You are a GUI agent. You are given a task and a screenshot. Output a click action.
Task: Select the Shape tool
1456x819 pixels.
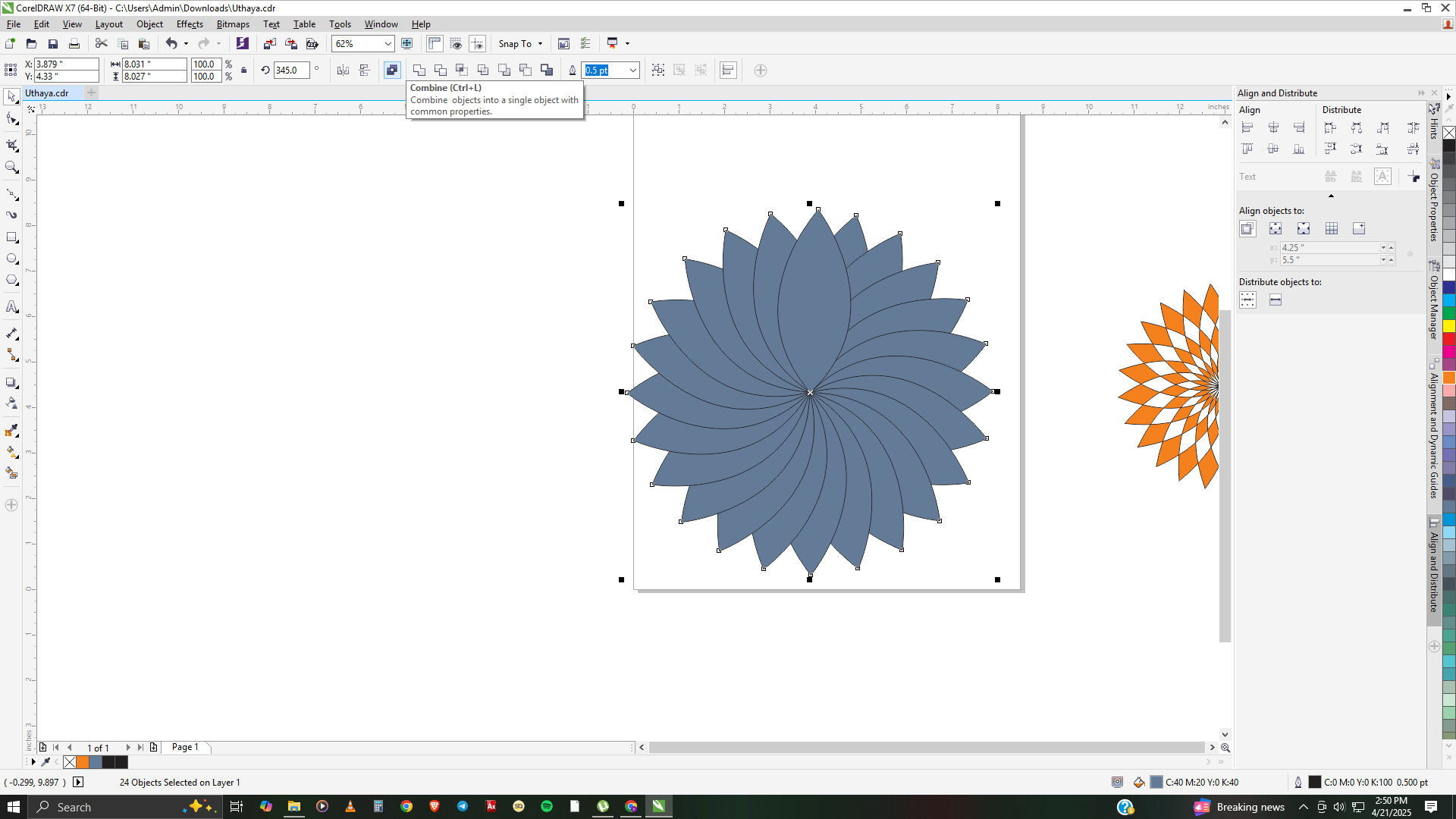coord(11,119)
